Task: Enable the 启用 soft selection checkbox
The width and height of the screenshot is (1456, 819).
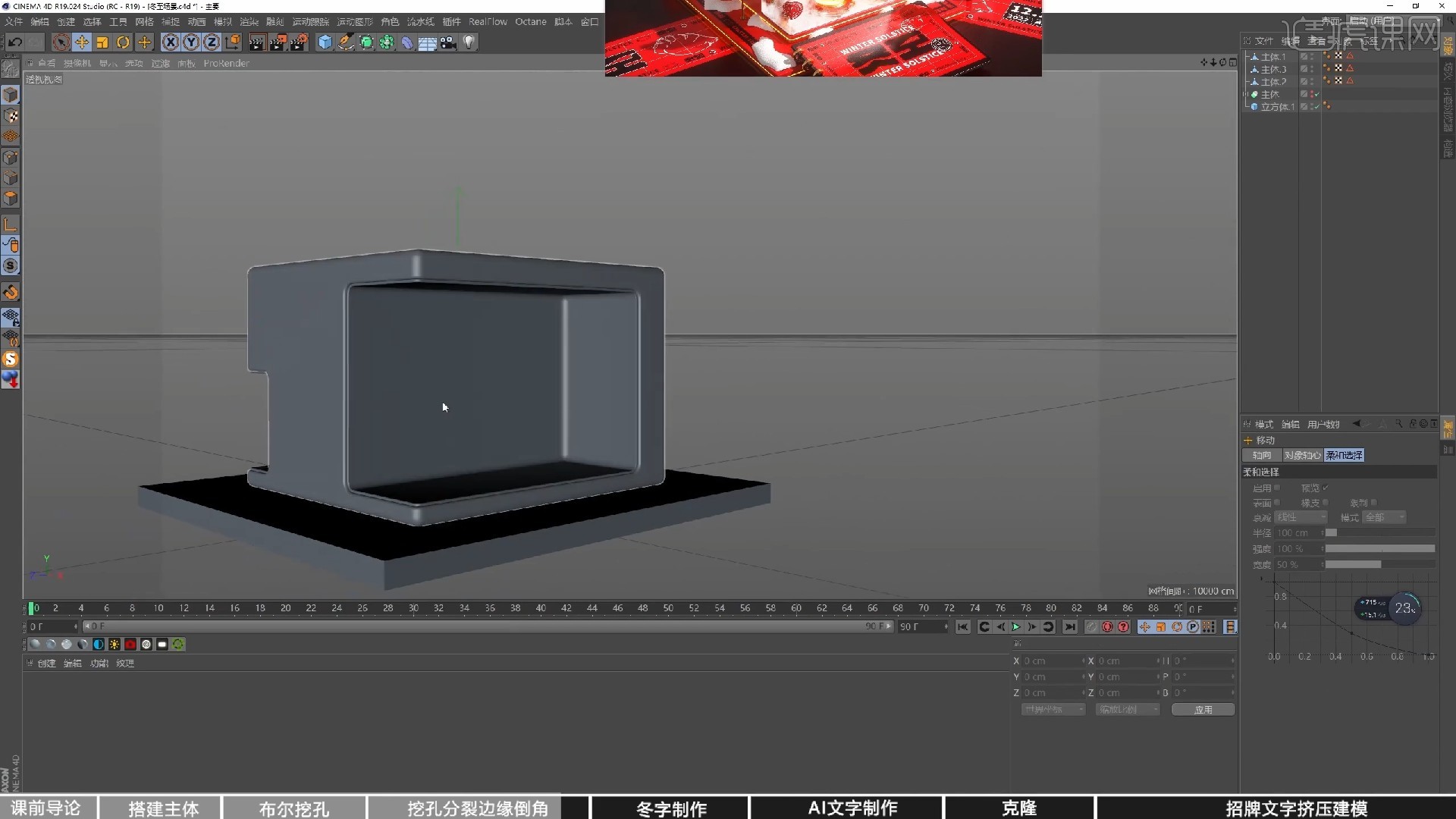Action: [1277, 488]
